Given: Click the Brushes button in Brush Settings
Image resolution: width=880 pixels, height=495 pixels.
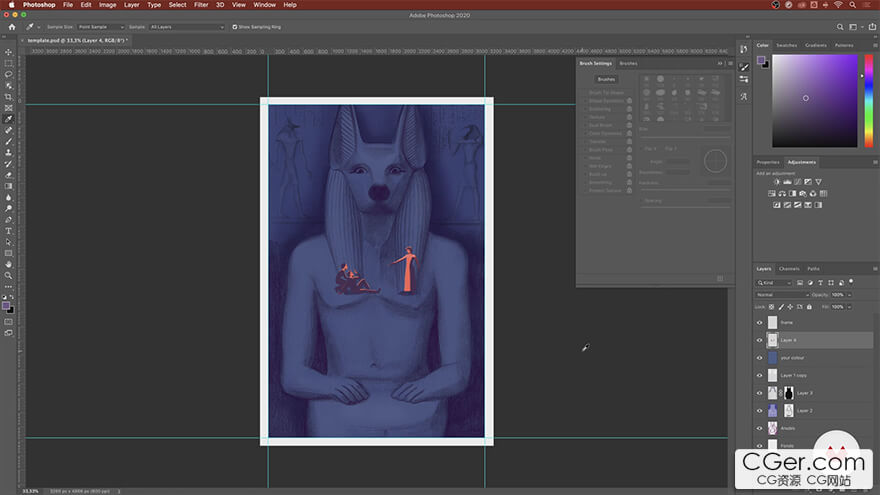Looking at the screenshot, I should click(x=606, y=79).
